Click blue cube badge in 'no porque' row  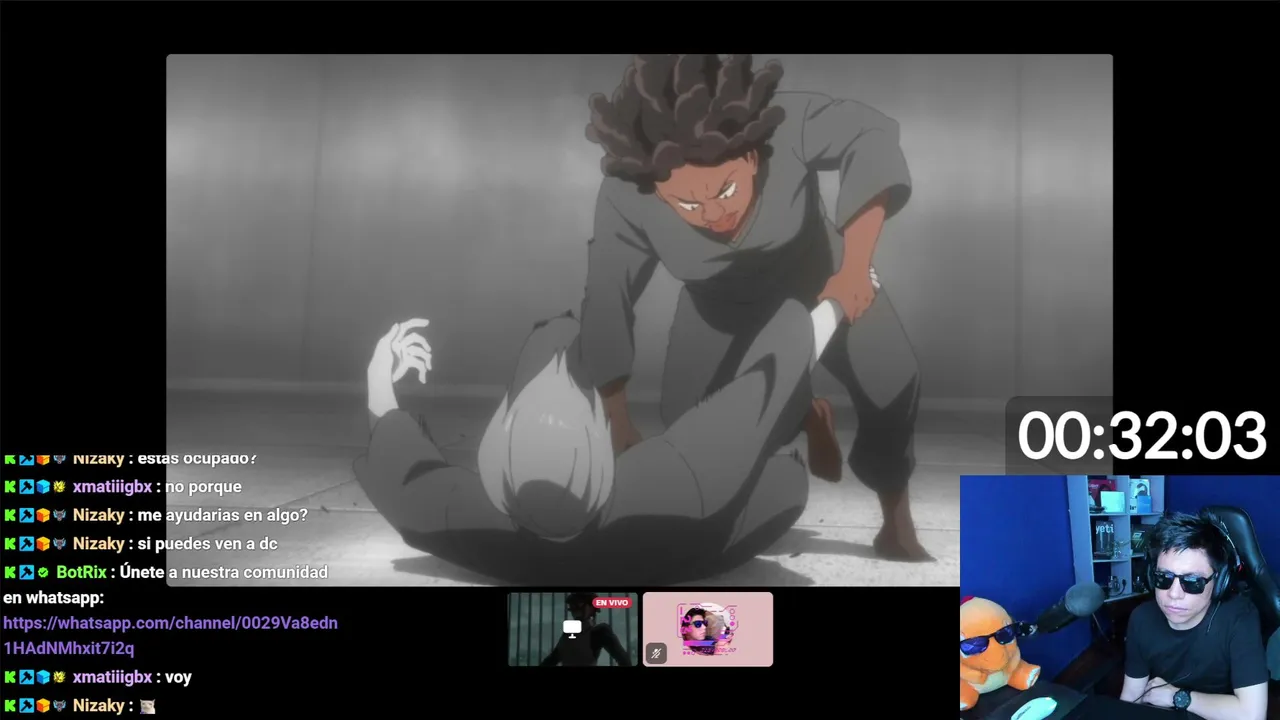[x=42, y=487]
